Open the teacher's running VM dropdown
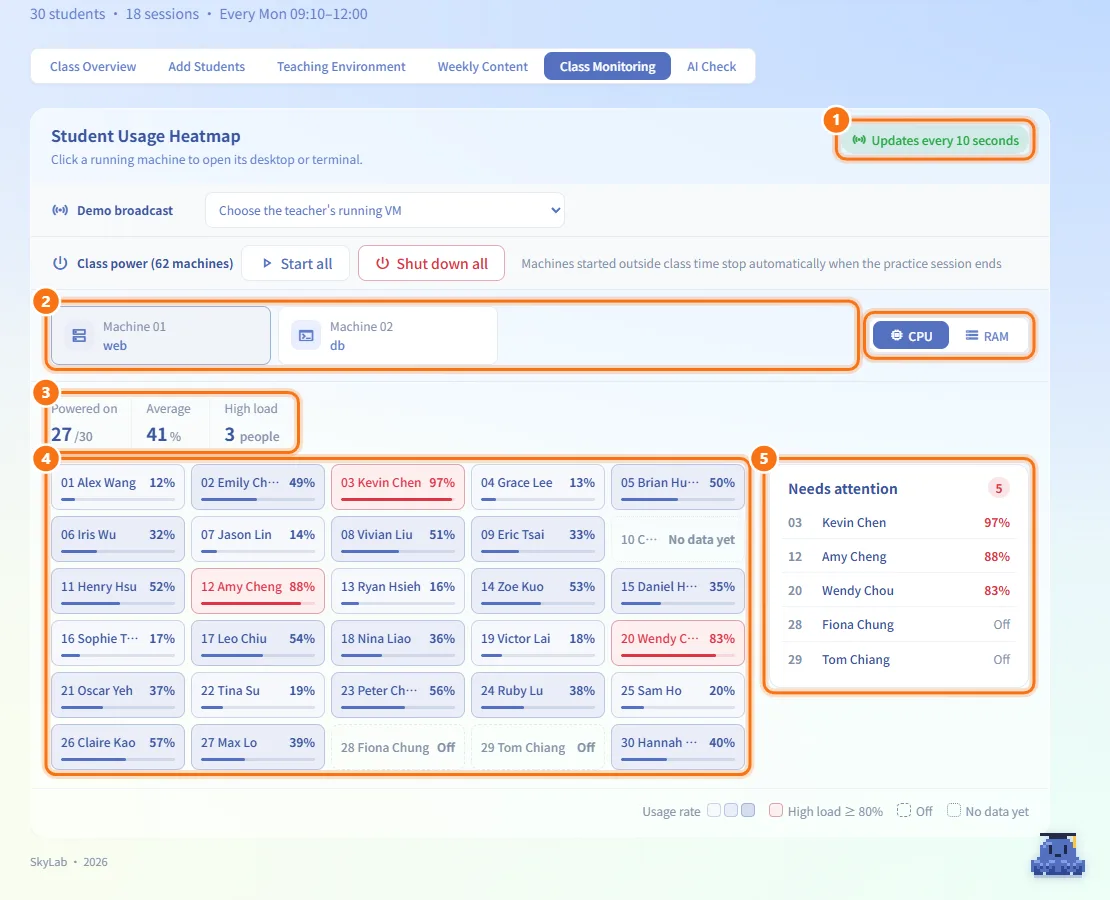The image size is (1110, 900). [x=384, y=210]
